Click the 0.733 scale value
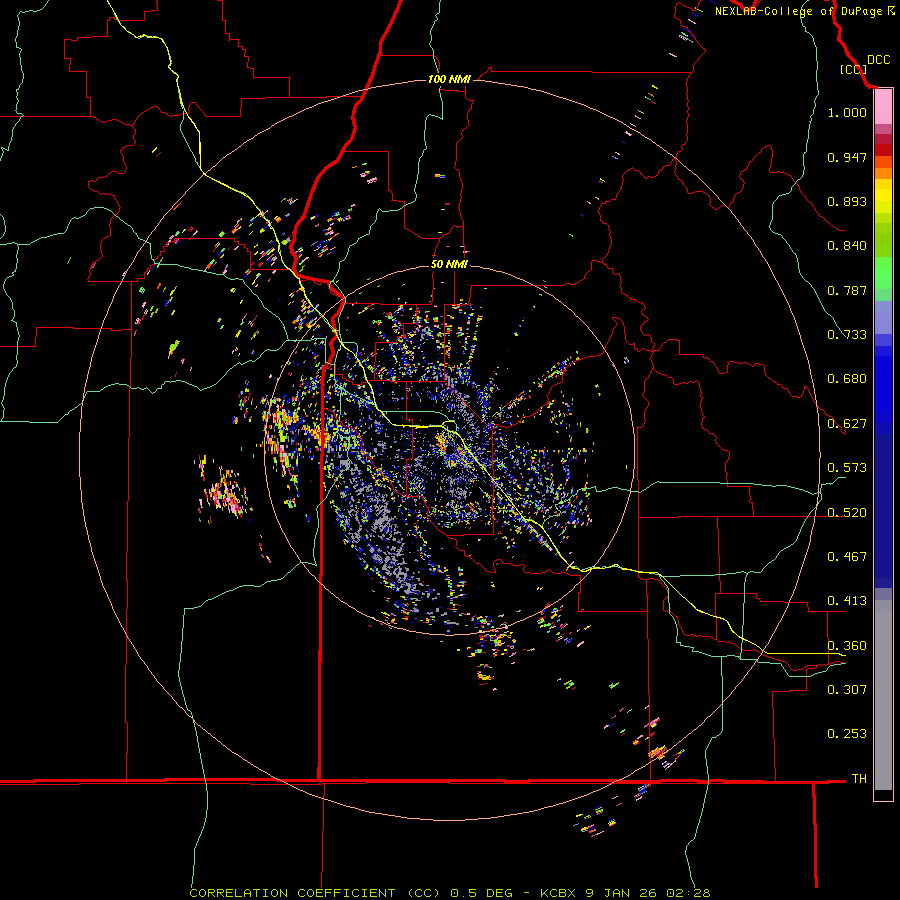This screenshot has height=900, width=900. [x=847, y=335]
